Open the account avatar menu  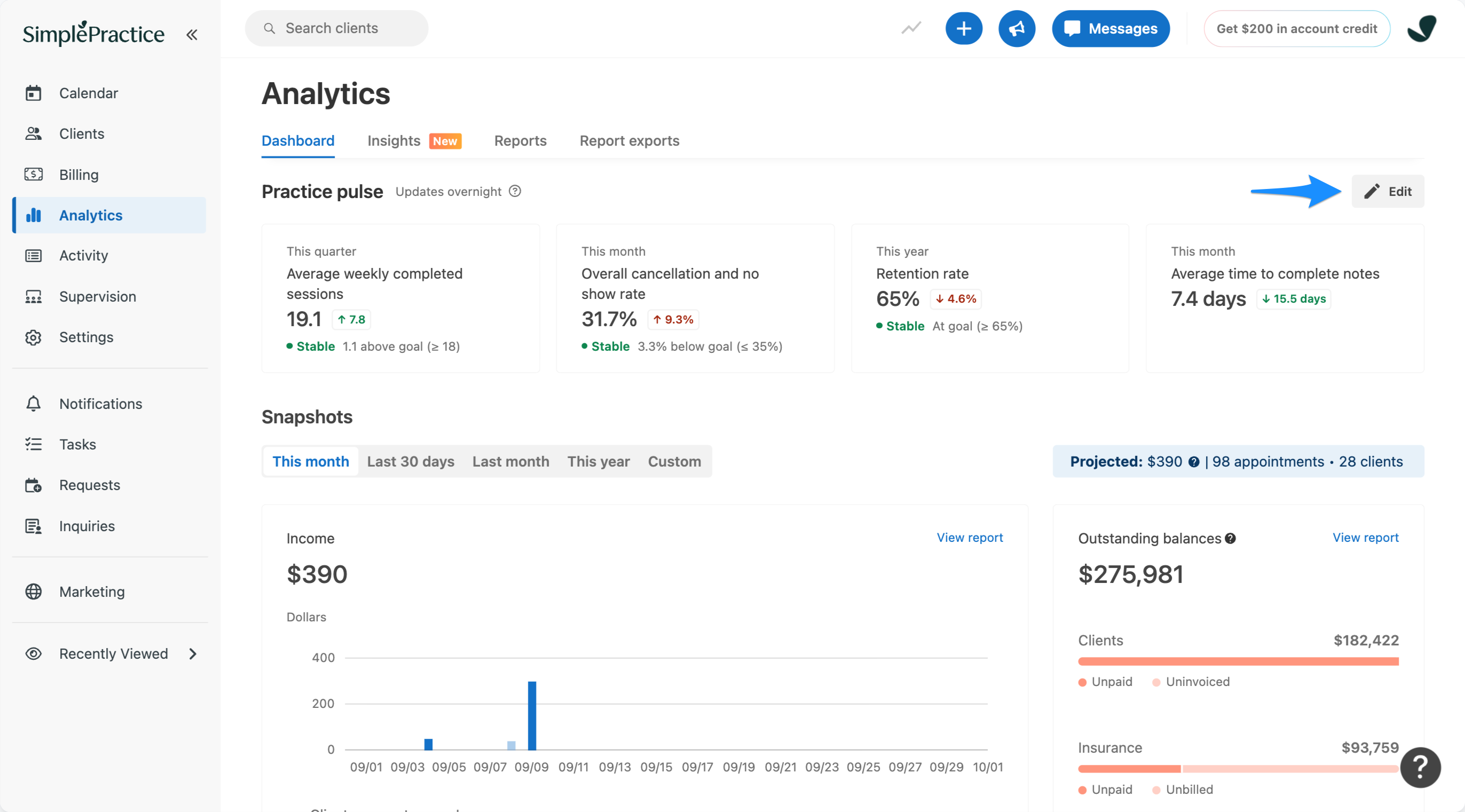[1422, 28]
